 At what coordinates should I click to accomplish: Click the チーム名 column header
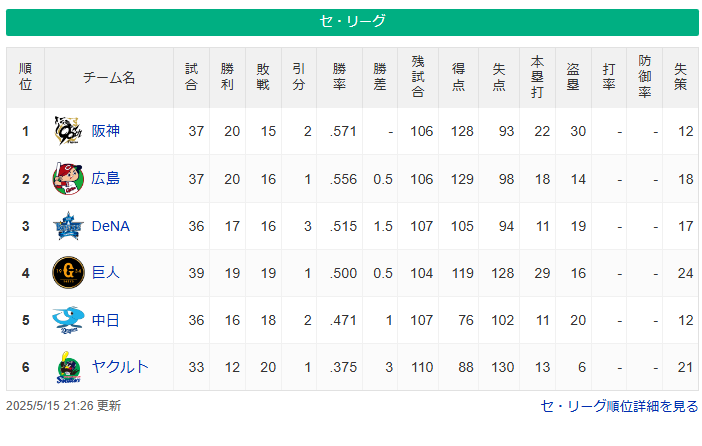[109, 77]
